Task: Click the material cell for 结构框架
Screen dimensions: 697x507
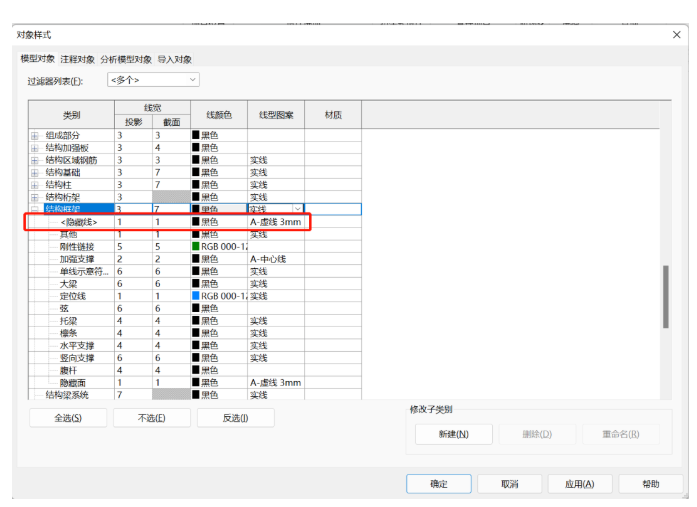Action: 333,209
